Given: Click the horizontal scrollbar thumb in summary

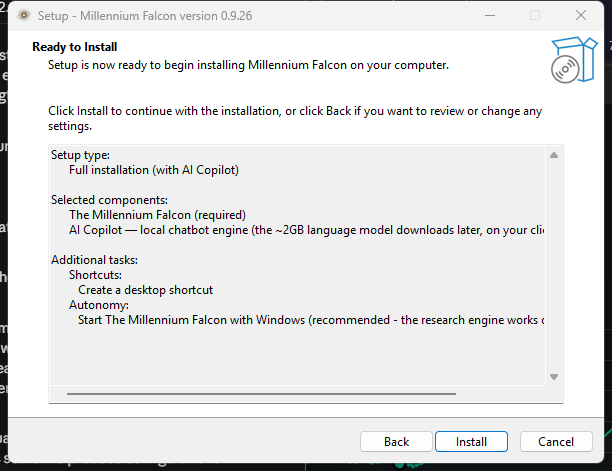Looking at the screenshot, I should click(x=261, y=394).
